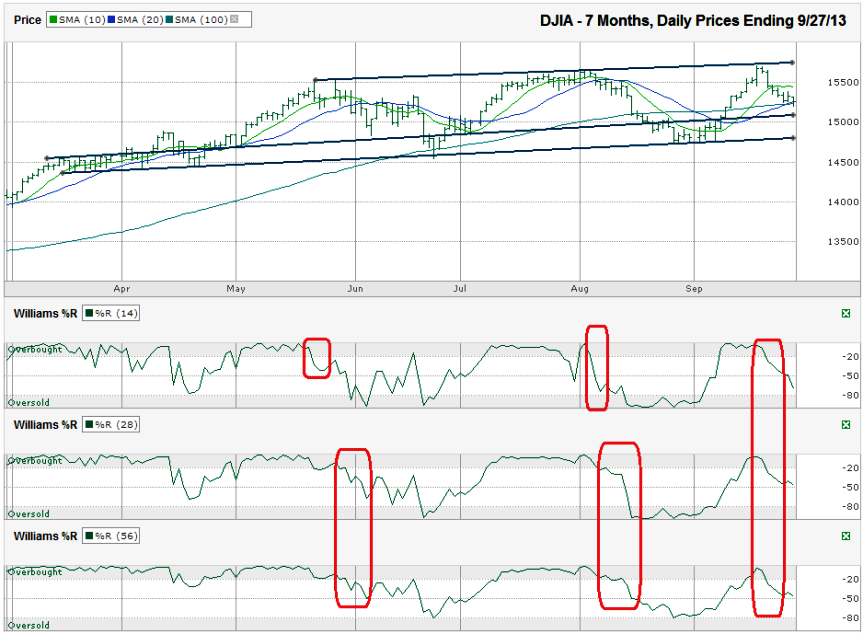Click the -50 axis value in %R (28) panel
The width and height of the screenshot is (863, 634).
[x=850, y=487]
